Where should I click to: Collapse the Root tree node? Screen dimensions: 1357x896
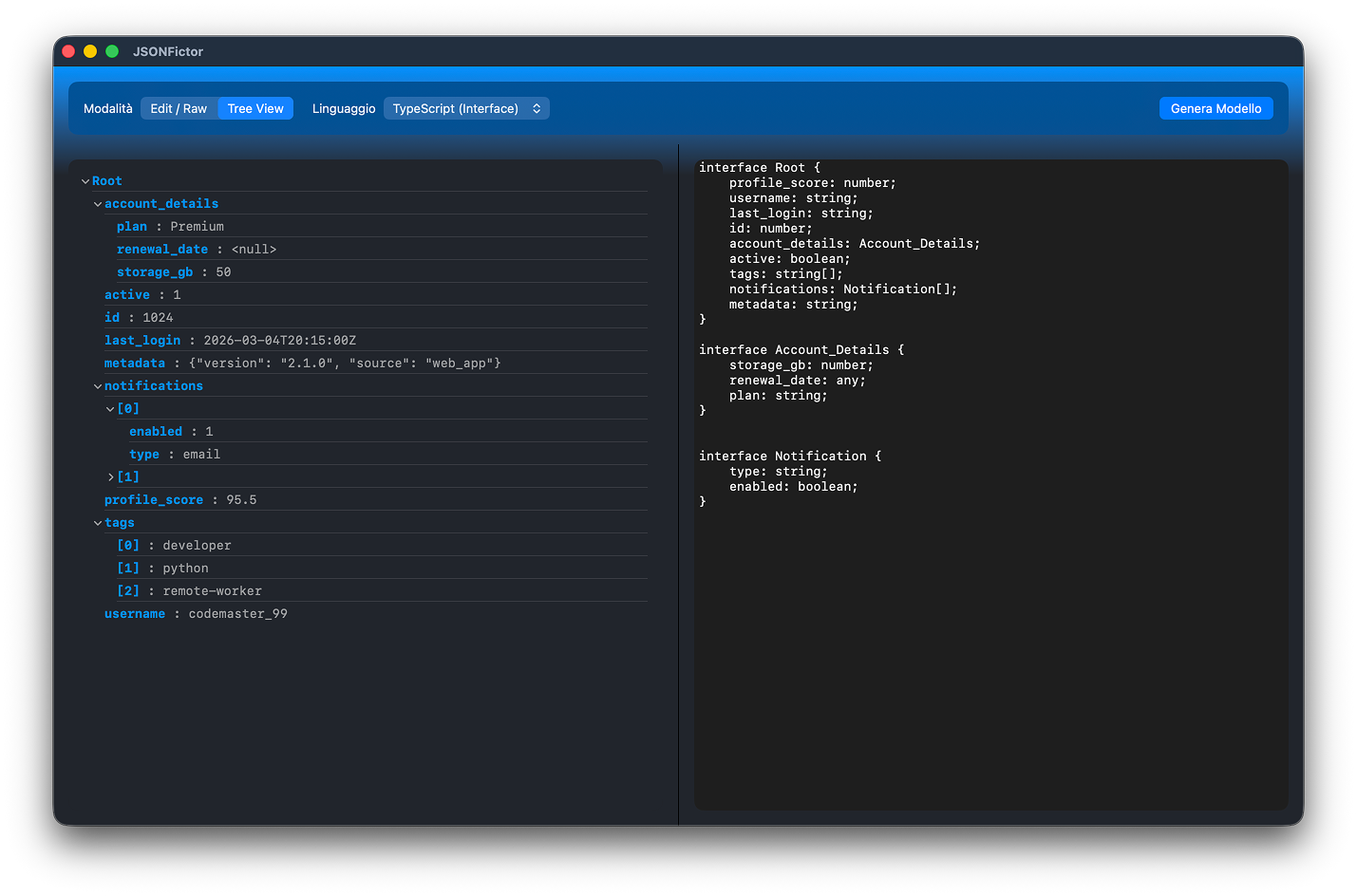85,181
